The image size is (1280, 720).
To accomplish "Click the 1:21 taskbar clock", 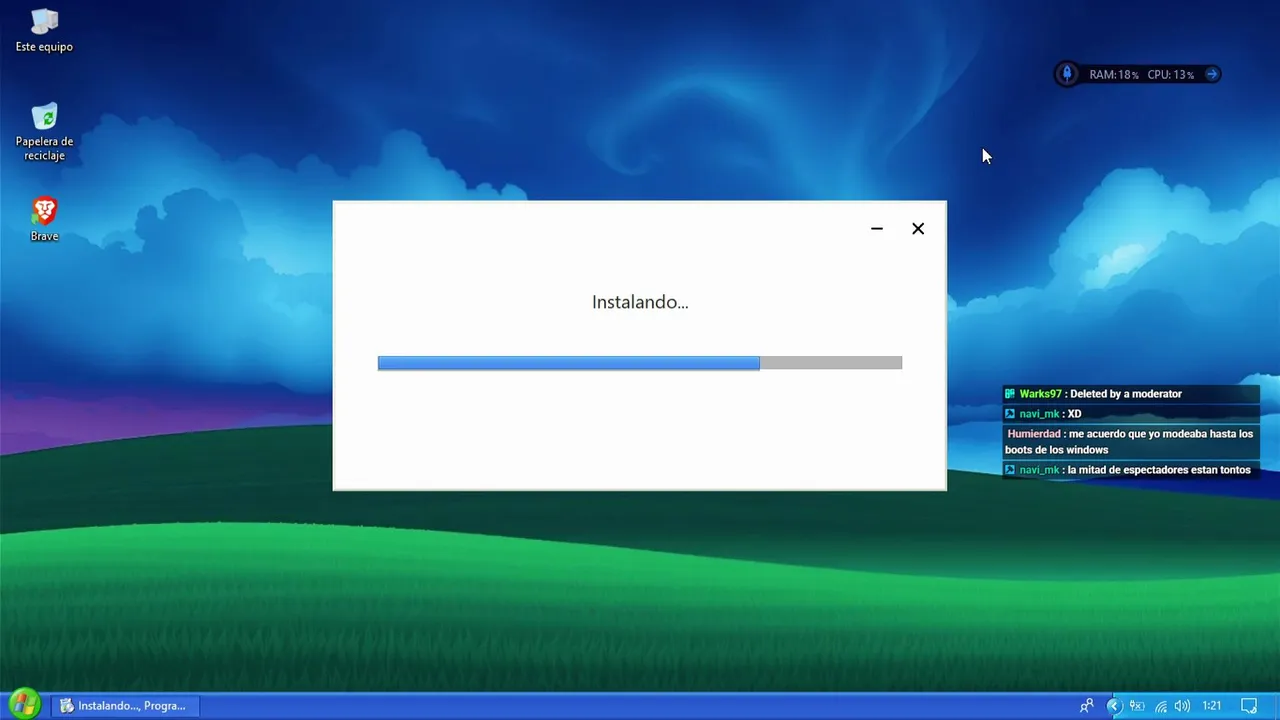I will coord(1212,706).
